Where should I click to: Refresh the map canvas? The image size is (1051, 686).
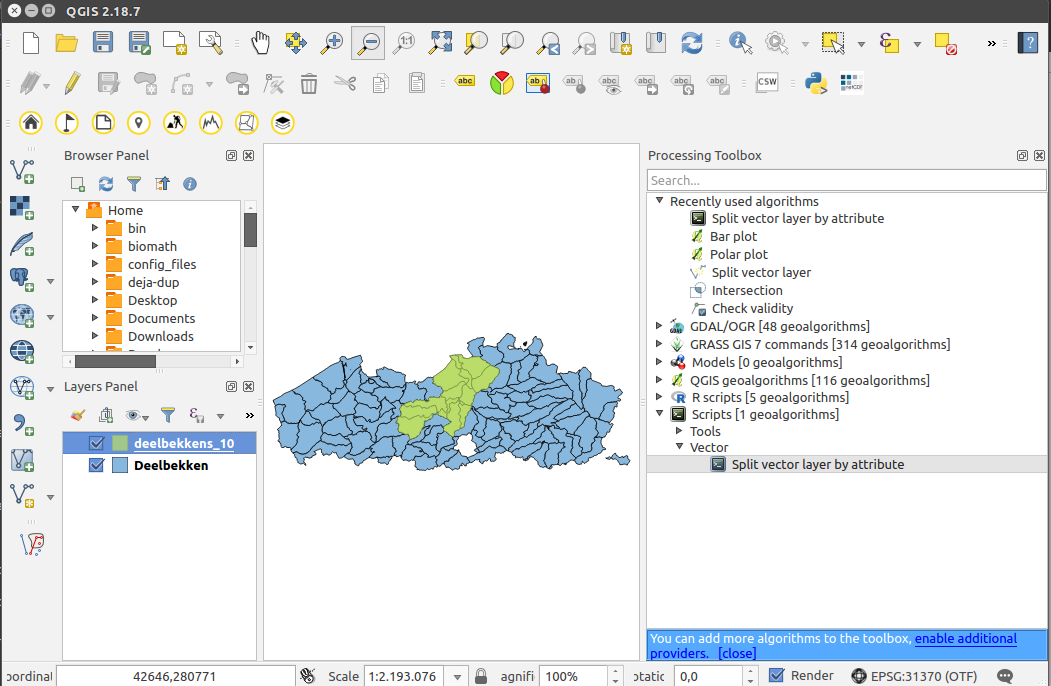tap(692, 43)
